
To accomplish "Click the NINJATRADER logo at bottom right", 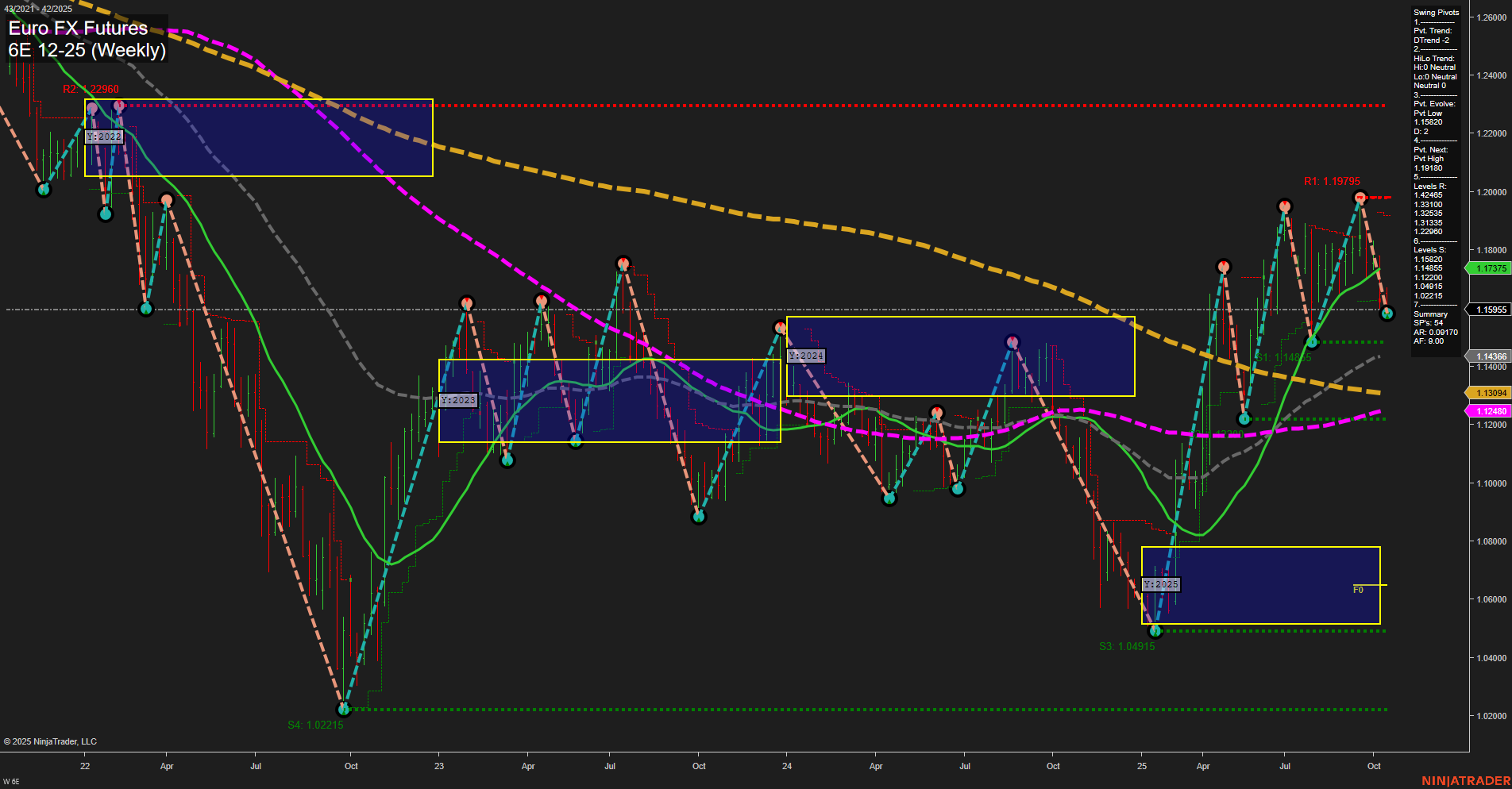I will (1467, 782).
